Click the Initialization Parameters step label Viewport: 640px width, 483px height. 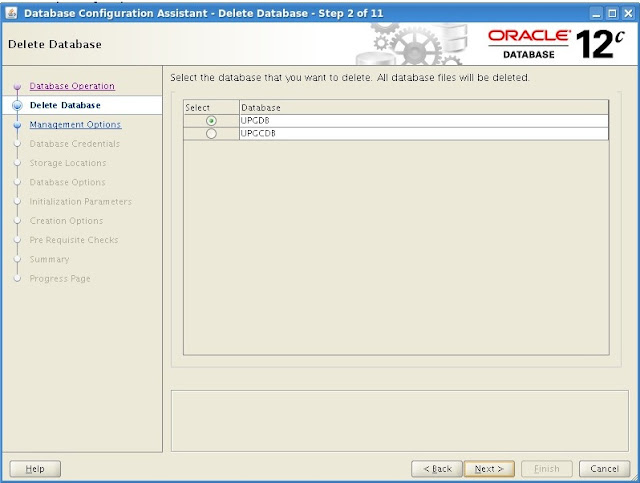[80, 201]
